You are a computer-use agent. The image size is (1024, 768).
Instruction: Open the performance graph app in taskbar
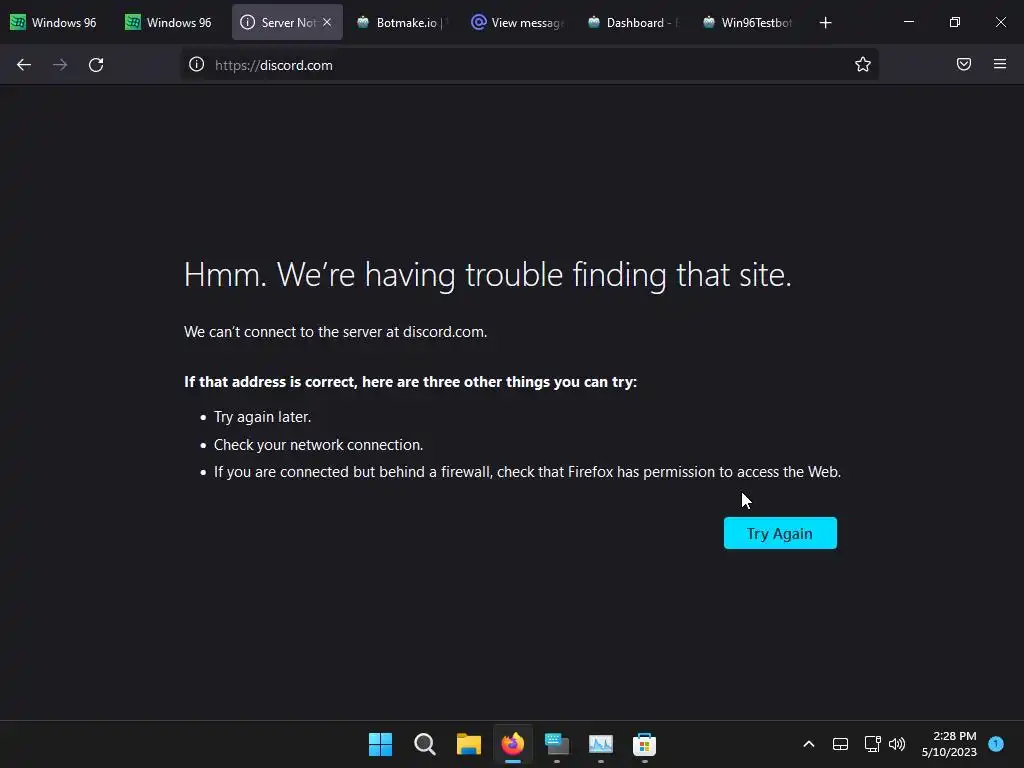(601, 744)
